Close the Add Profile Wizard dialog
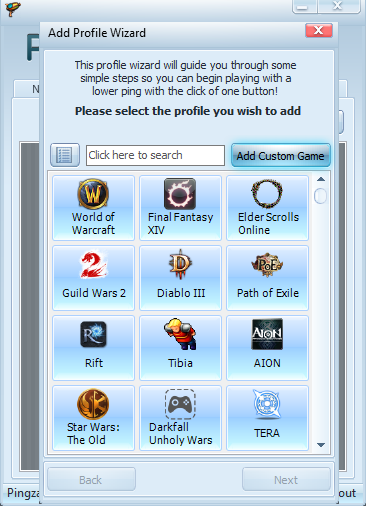The width and height of the screenshot is (366, 506). tap(319, 31)
